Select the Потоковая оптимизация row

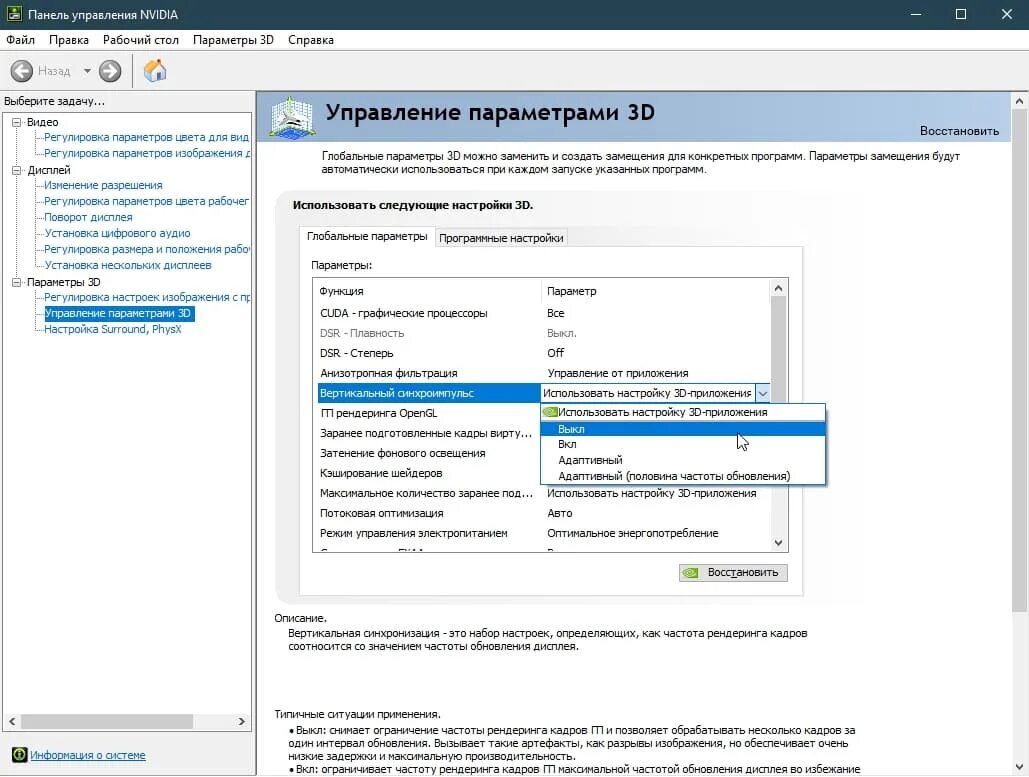point(543,513)
